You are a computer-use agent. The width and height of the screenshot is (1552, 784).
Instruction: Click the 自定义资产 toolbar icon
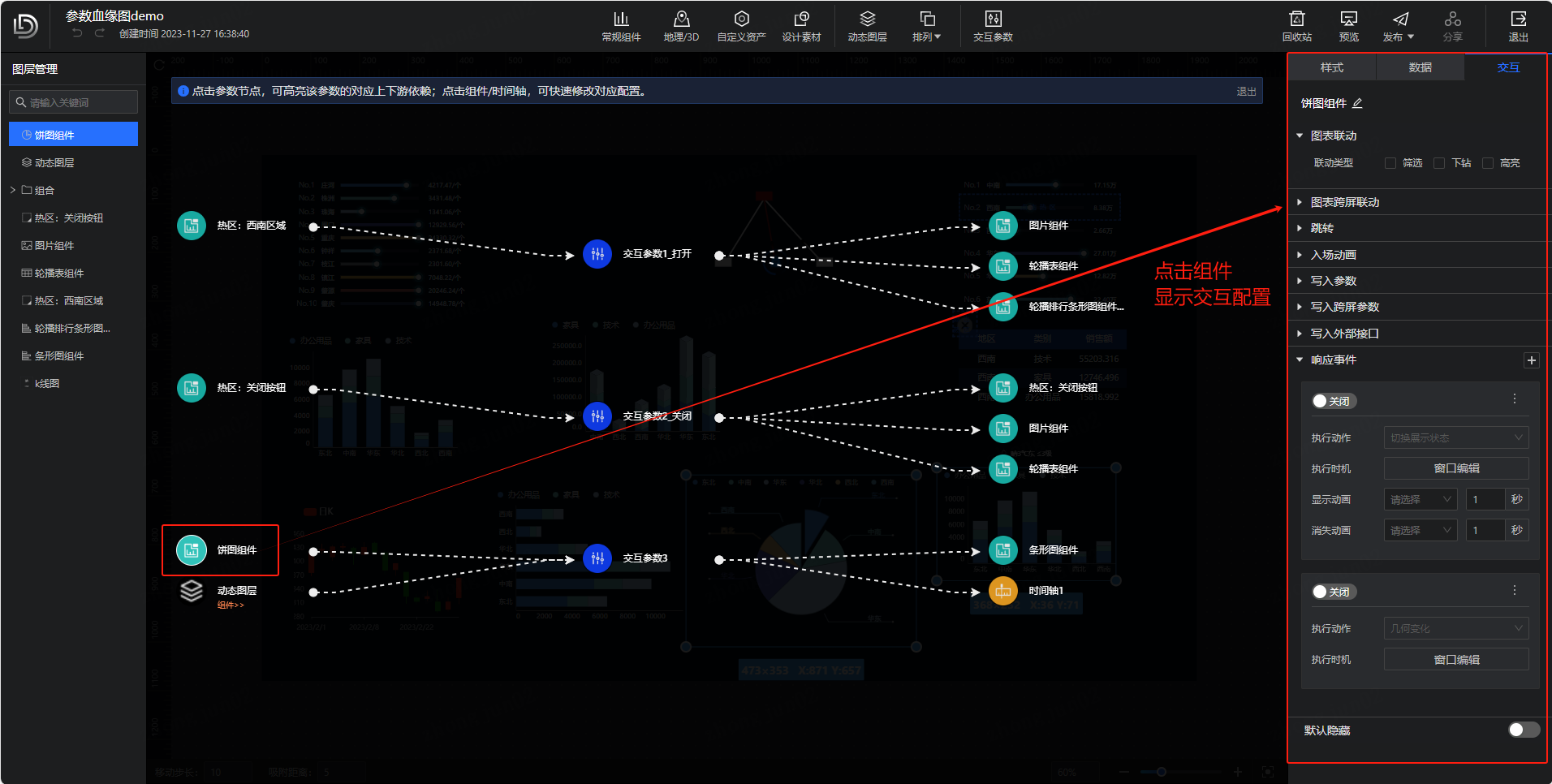point(741,19)
